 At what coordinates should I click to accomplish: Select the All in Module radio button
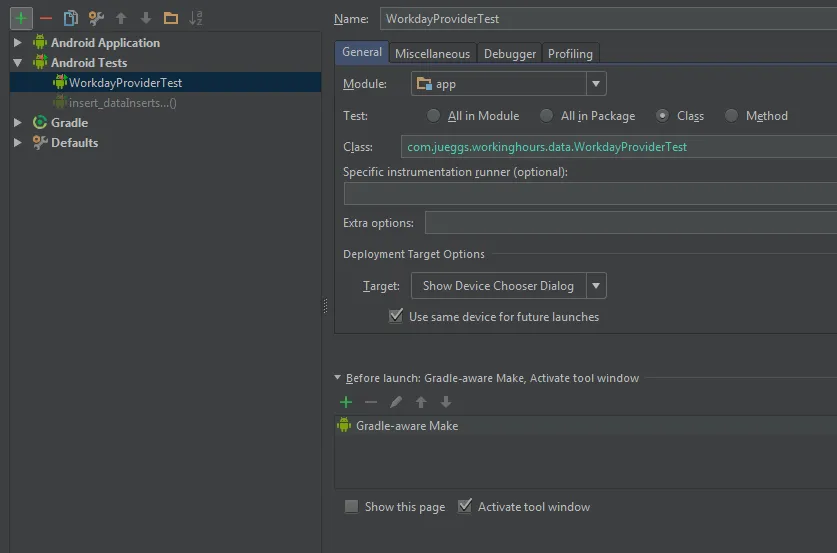pos(433,115)
